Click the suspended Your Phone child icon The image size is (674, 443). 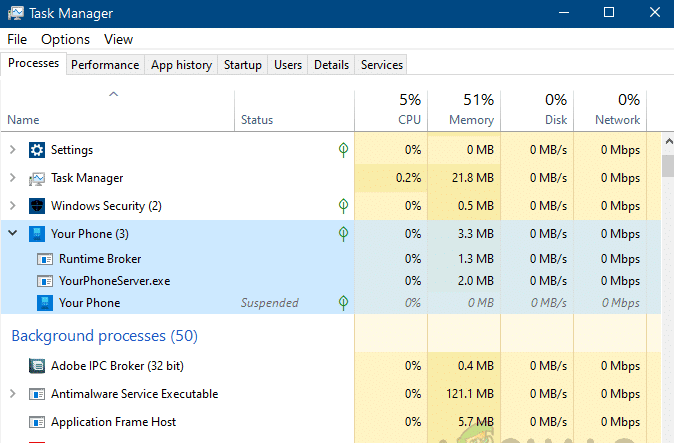coord(45,303)
